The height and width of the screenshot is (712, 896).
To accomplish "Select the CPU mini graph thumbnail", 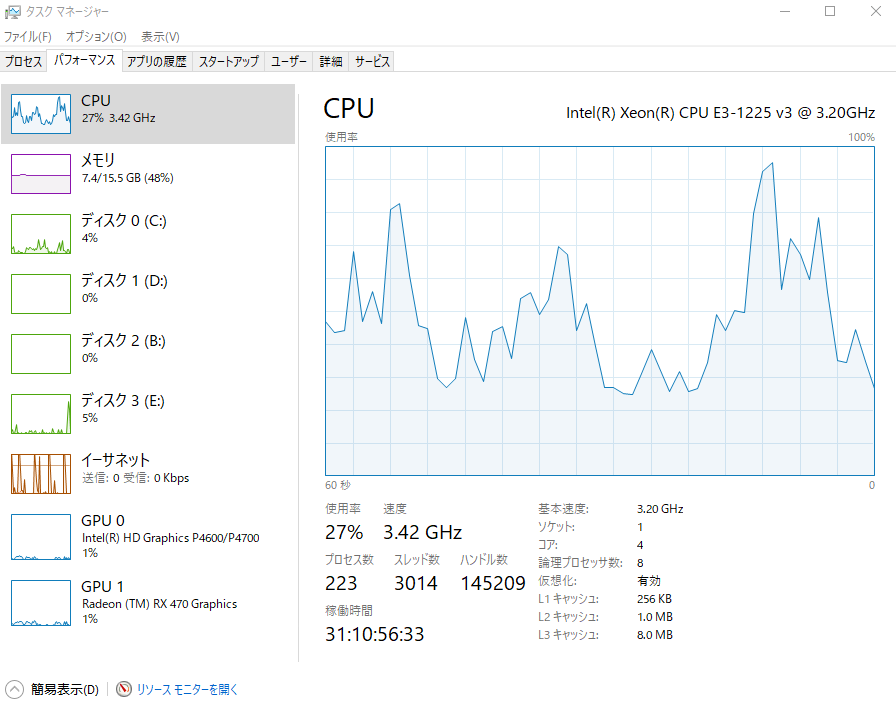I will pyautogui.click(x=41, y=114).
